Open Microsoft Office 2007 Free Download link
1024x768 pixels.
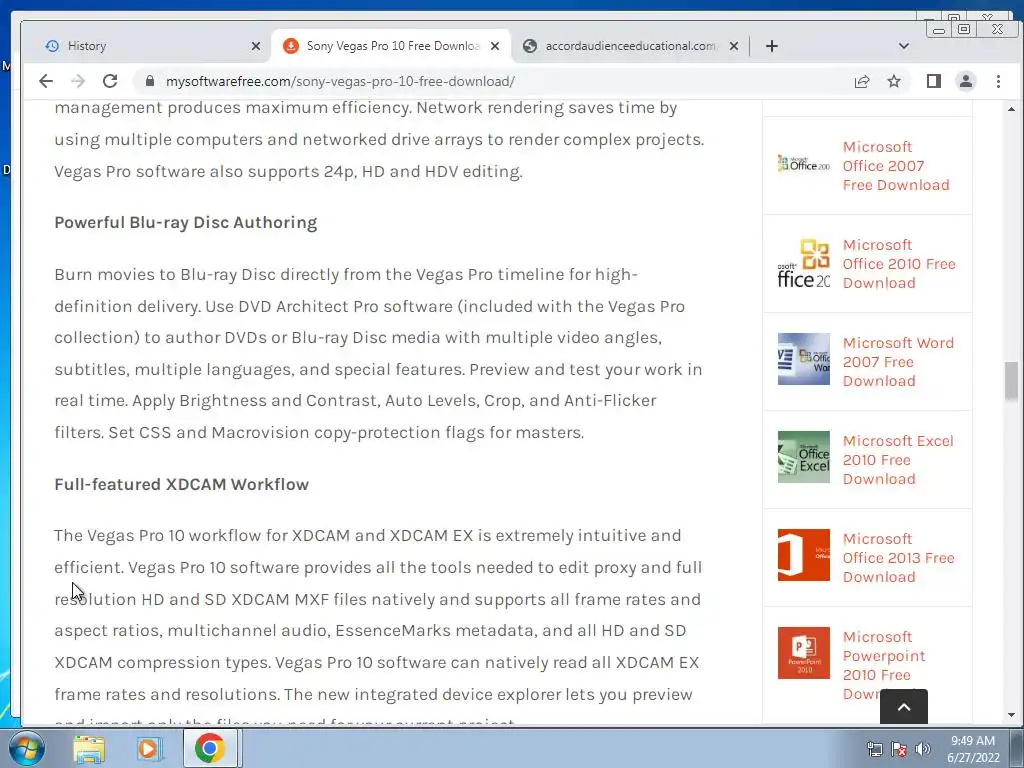tap(895, 166)
